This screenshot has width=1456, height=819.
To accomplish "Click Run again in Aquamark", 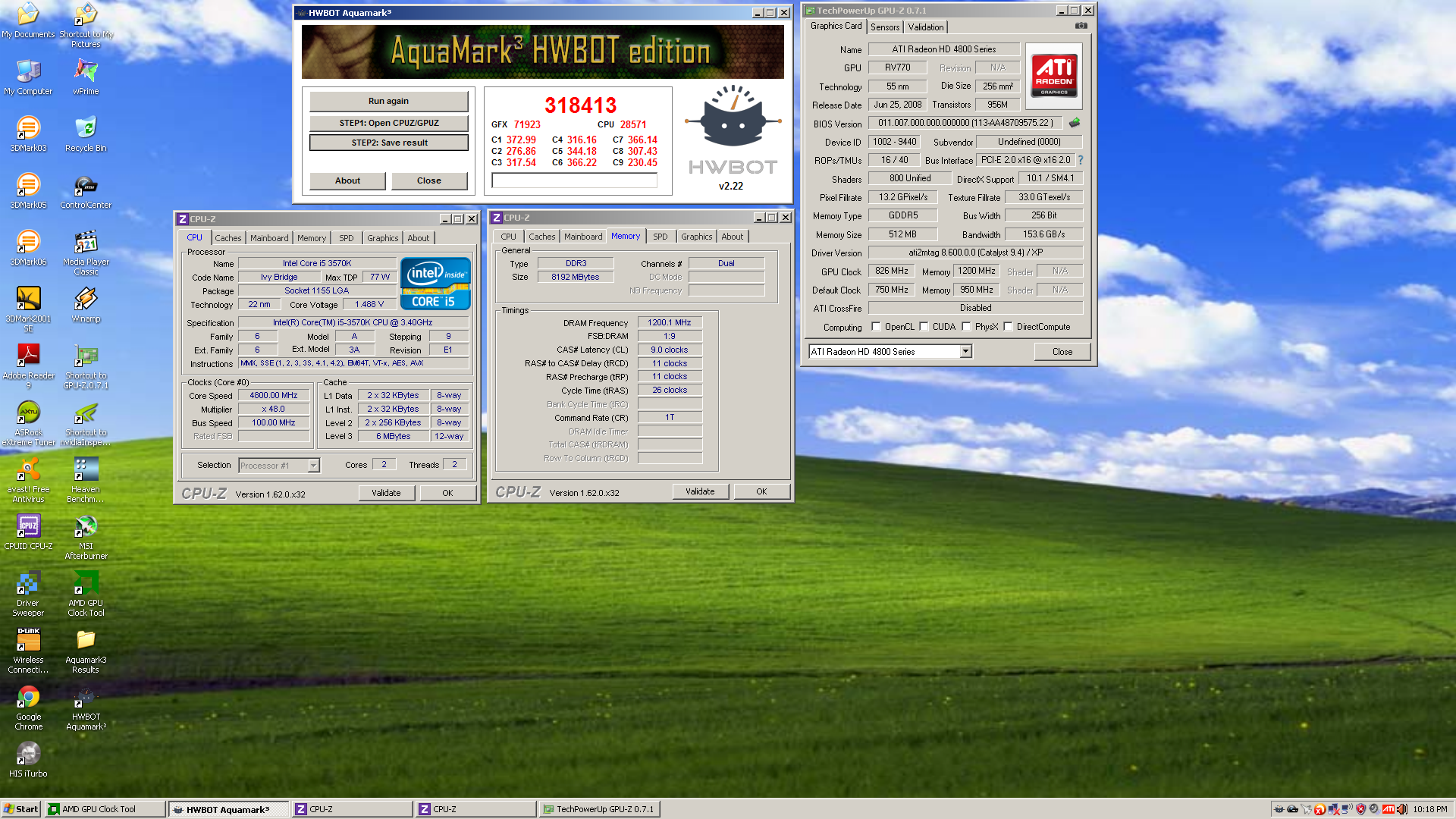I will point(388,101).
